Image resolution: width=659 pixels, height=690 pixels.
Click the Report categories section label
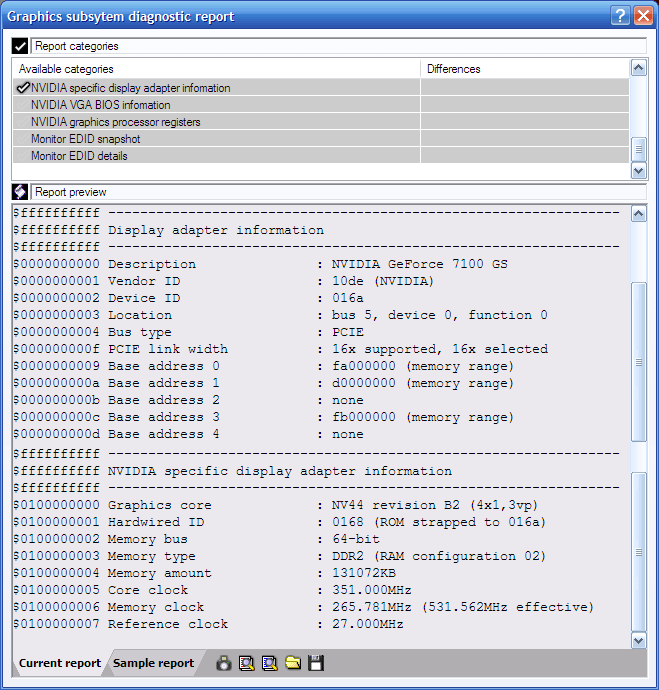click(x=77, y=46)
